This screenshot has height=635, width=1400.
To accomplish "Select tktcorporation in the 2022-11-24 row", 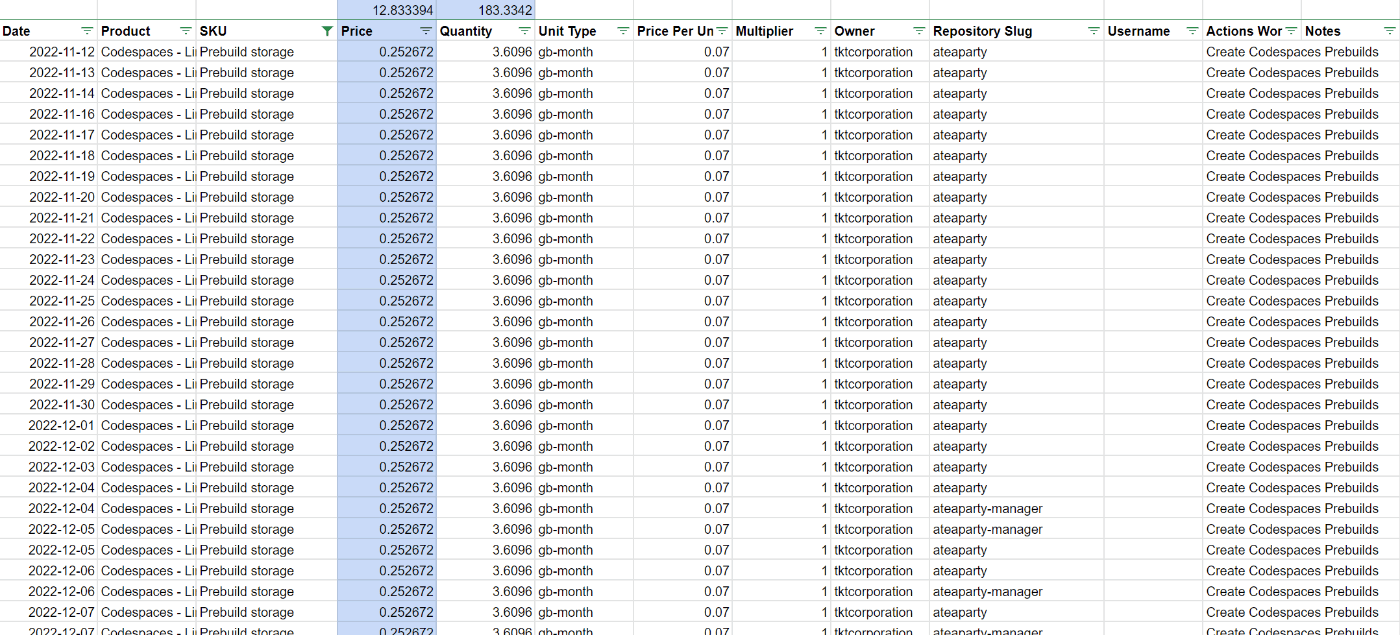I will coord(880,280).
